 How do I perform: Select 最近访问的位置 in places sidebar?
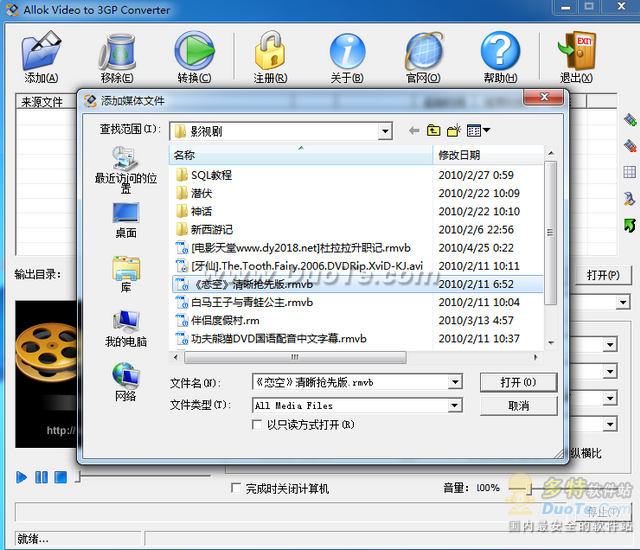coord(126,170)
